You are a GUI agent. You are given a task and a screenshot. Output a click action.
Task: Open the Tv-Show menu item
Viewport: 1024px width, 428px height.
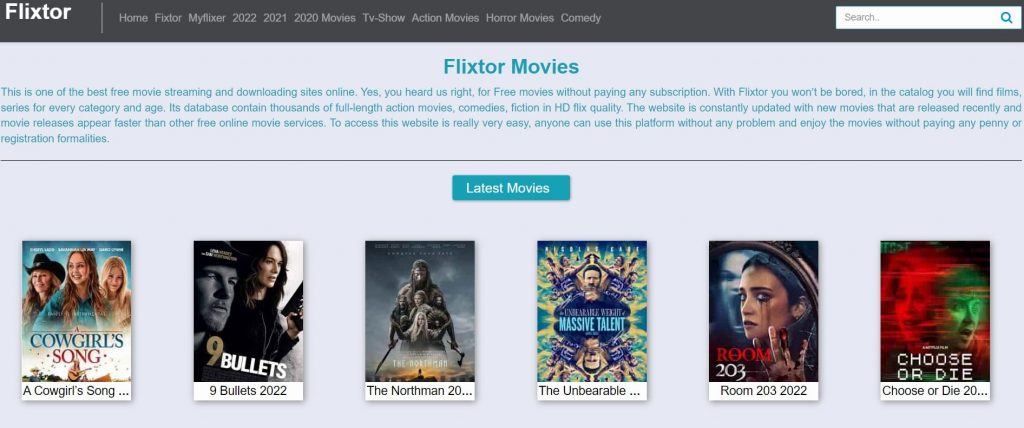[x=384, y=18]
